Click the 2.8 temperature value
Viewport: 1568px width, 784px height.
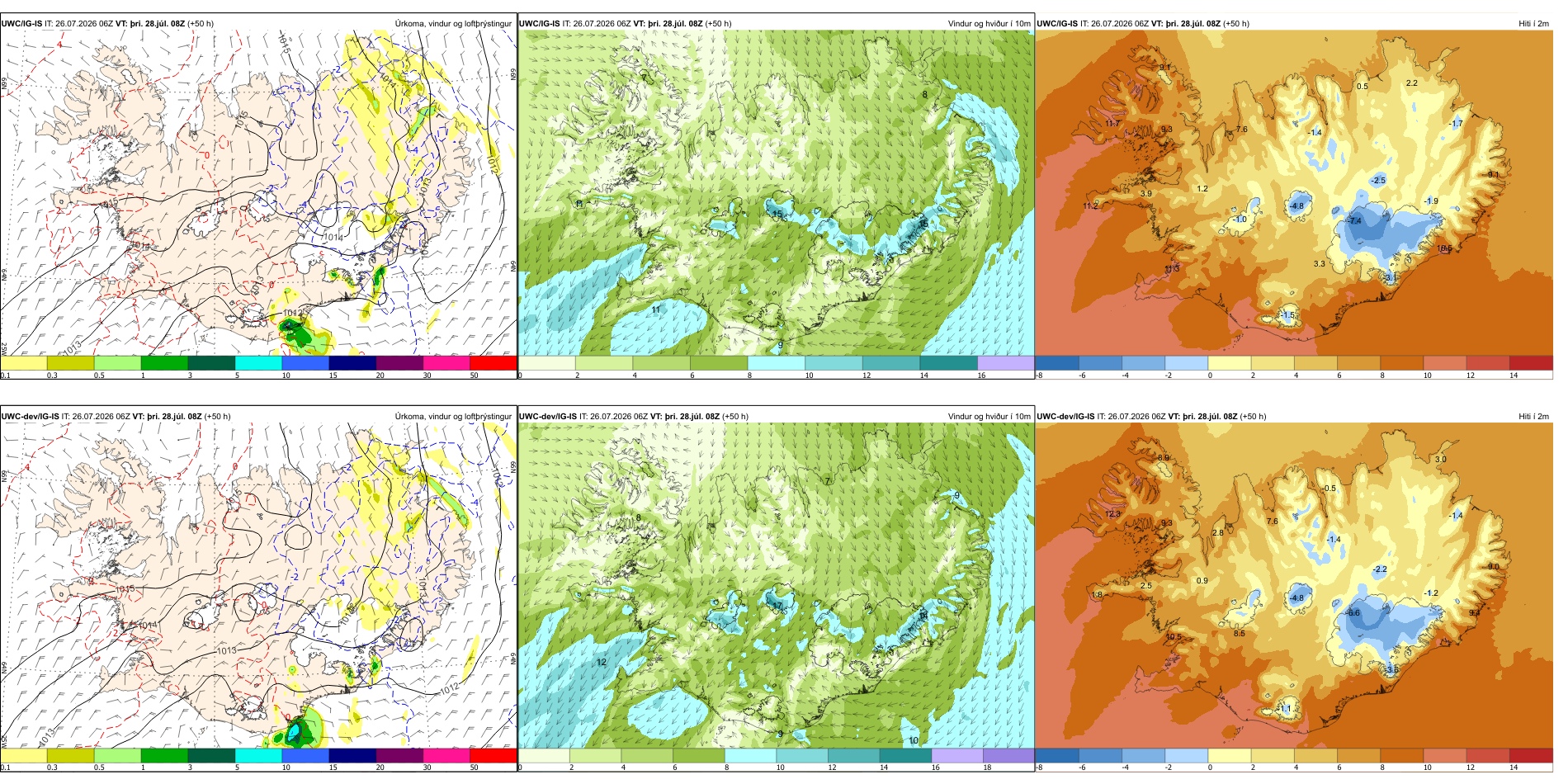(1218, 533)
